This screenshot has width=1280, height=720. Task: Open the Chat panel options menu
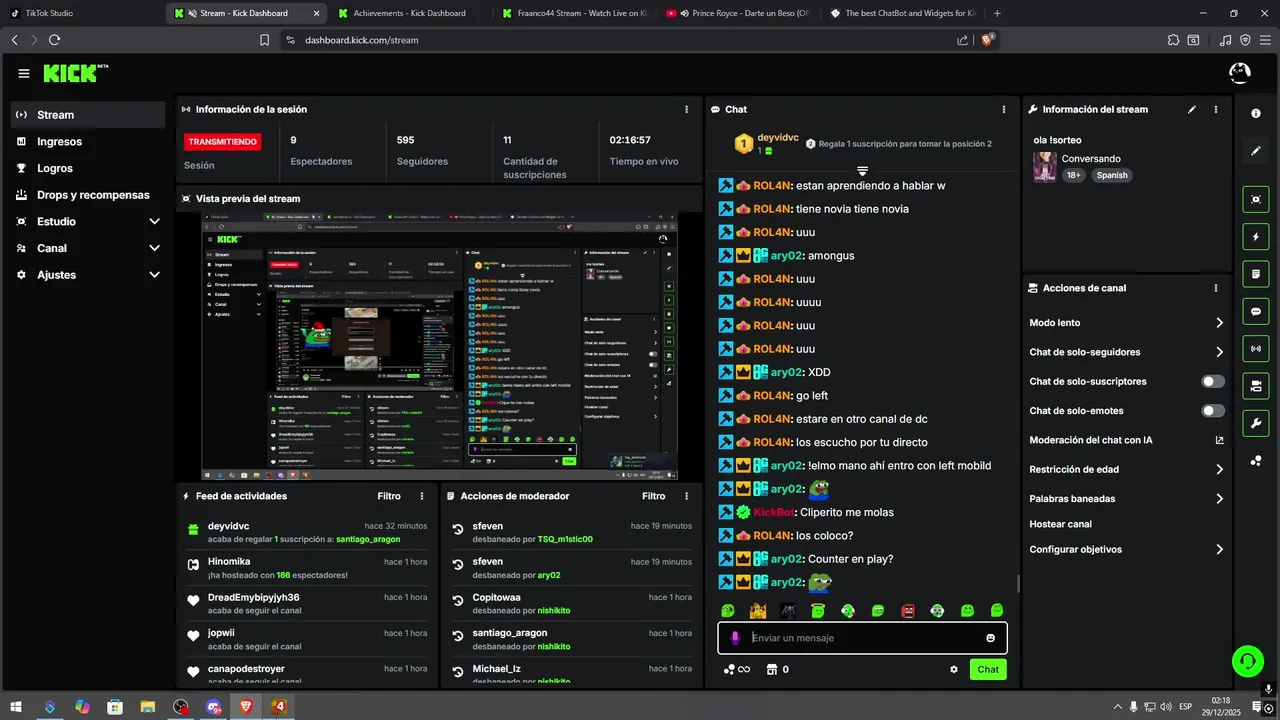coord(1004,109)
